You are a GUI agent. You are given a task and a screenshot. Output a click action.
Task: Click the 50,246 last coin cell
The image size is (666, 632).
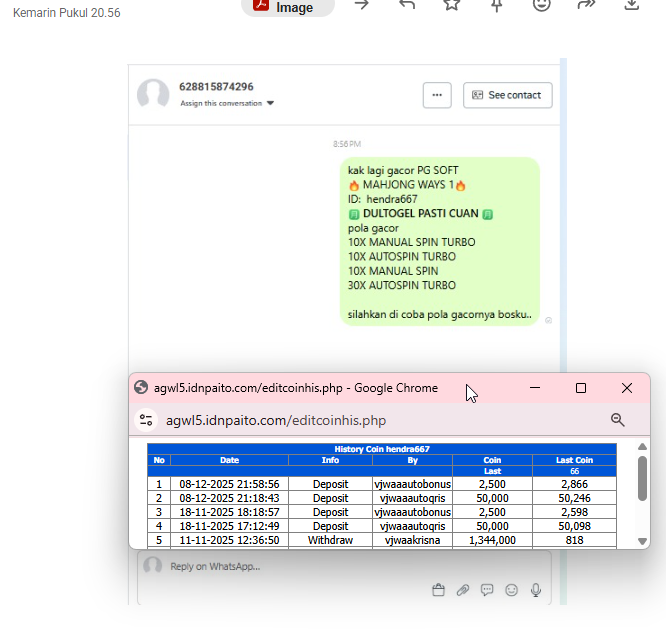574,498
